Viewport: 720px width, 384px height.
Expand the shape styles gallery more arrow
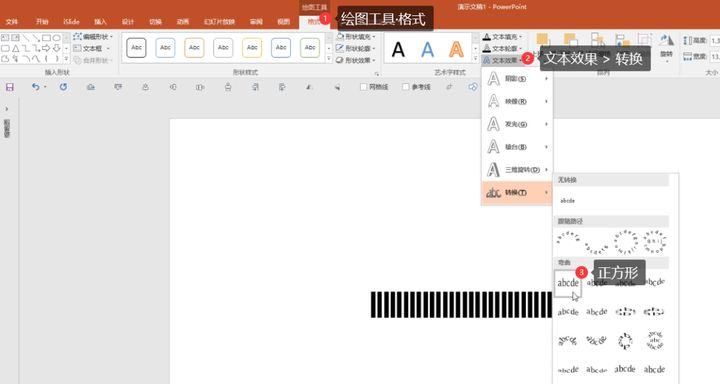click(329, 59)
